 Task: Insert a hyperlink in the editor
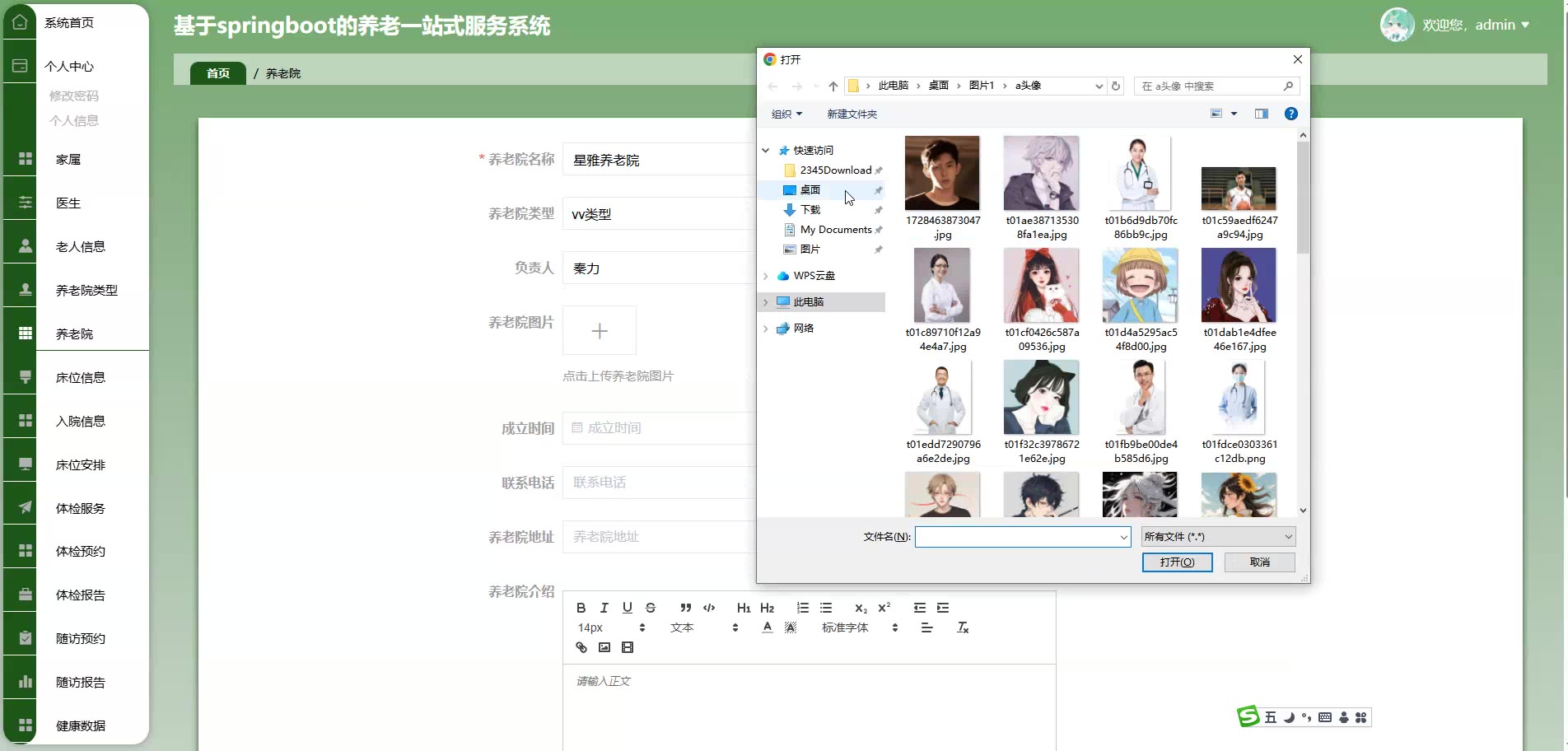[x=581, y=647]
